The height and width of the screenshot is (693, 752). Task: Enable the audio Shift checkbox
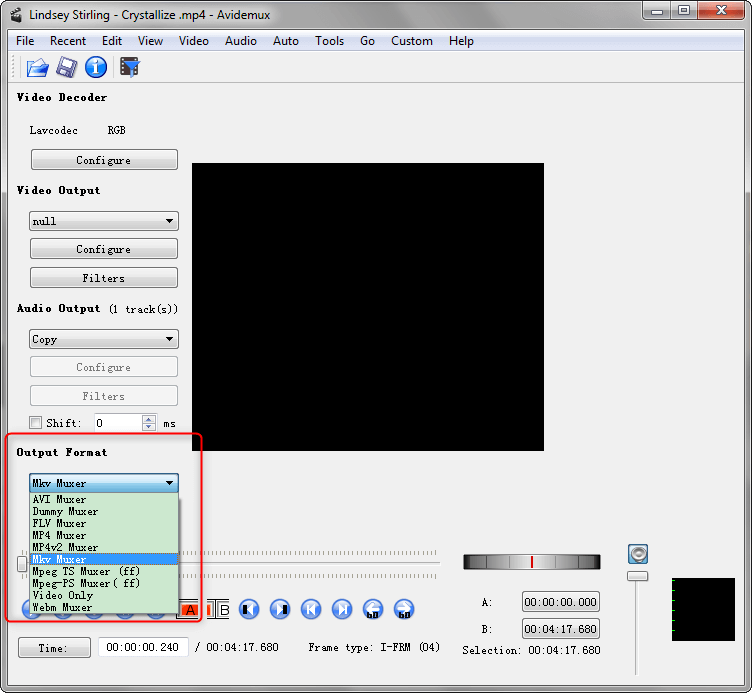click(x=36, y=424)
